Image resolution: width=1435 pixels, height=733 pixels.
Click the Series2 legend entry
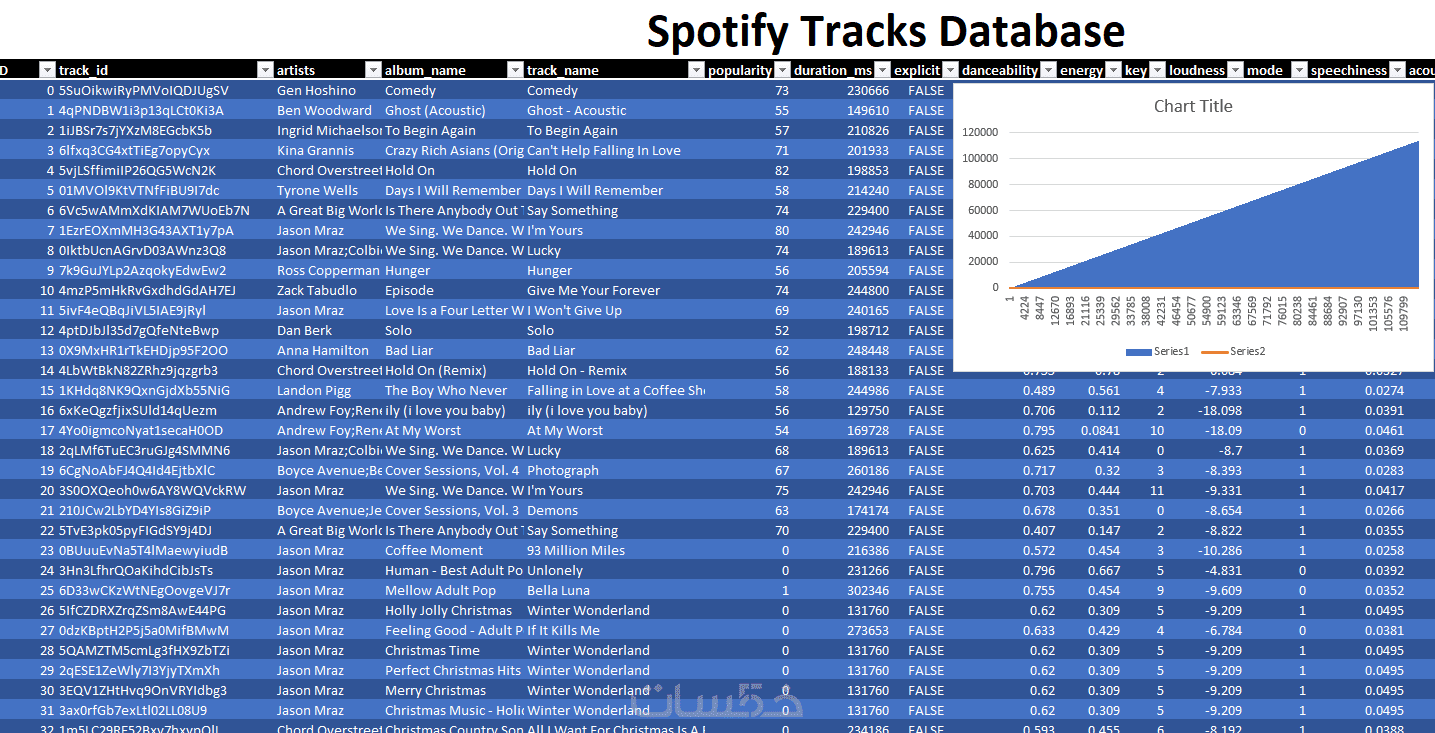pyautogui.click(x=1240, y=351)
